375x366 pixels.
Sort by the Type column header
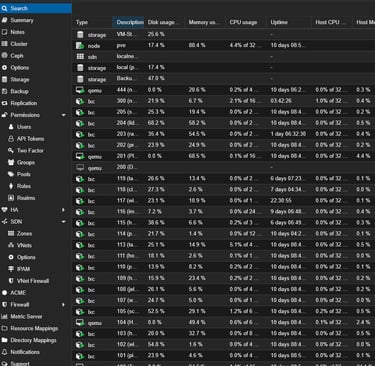(92, 22)
